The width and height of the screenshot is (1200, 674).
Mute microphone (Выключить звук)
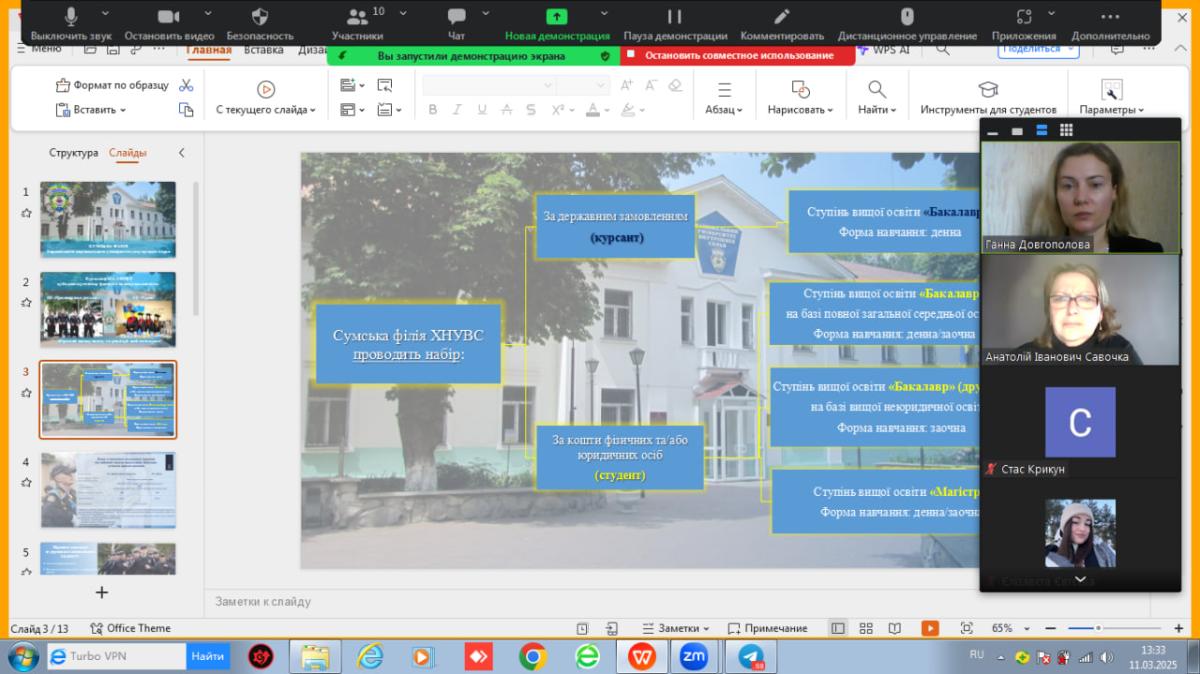[71, 17]
